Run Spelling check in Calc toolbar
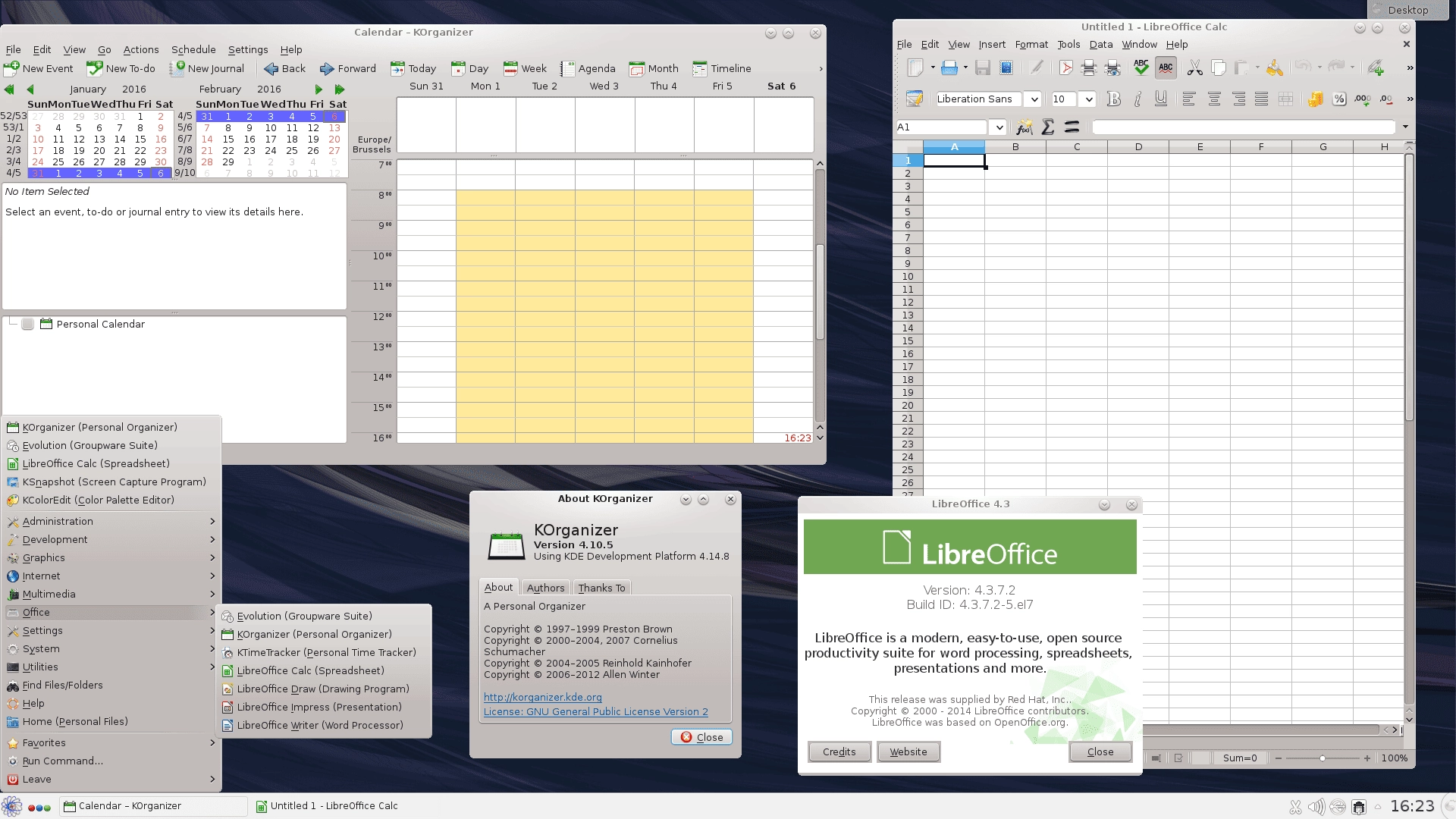Image resolution: width=1456 pixels, height=819 pixels. click(x=1141, y=68)
